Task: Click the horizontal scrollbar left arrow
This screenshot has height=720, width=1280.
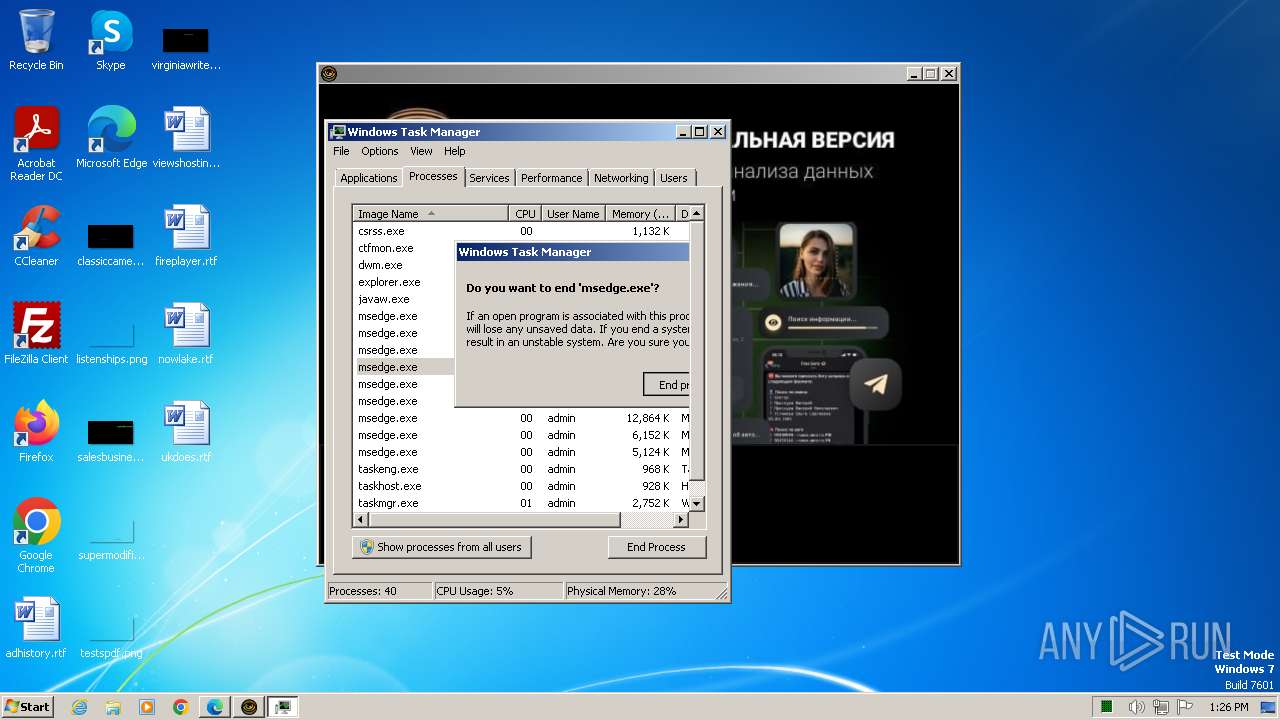Action: click(361, 520)
